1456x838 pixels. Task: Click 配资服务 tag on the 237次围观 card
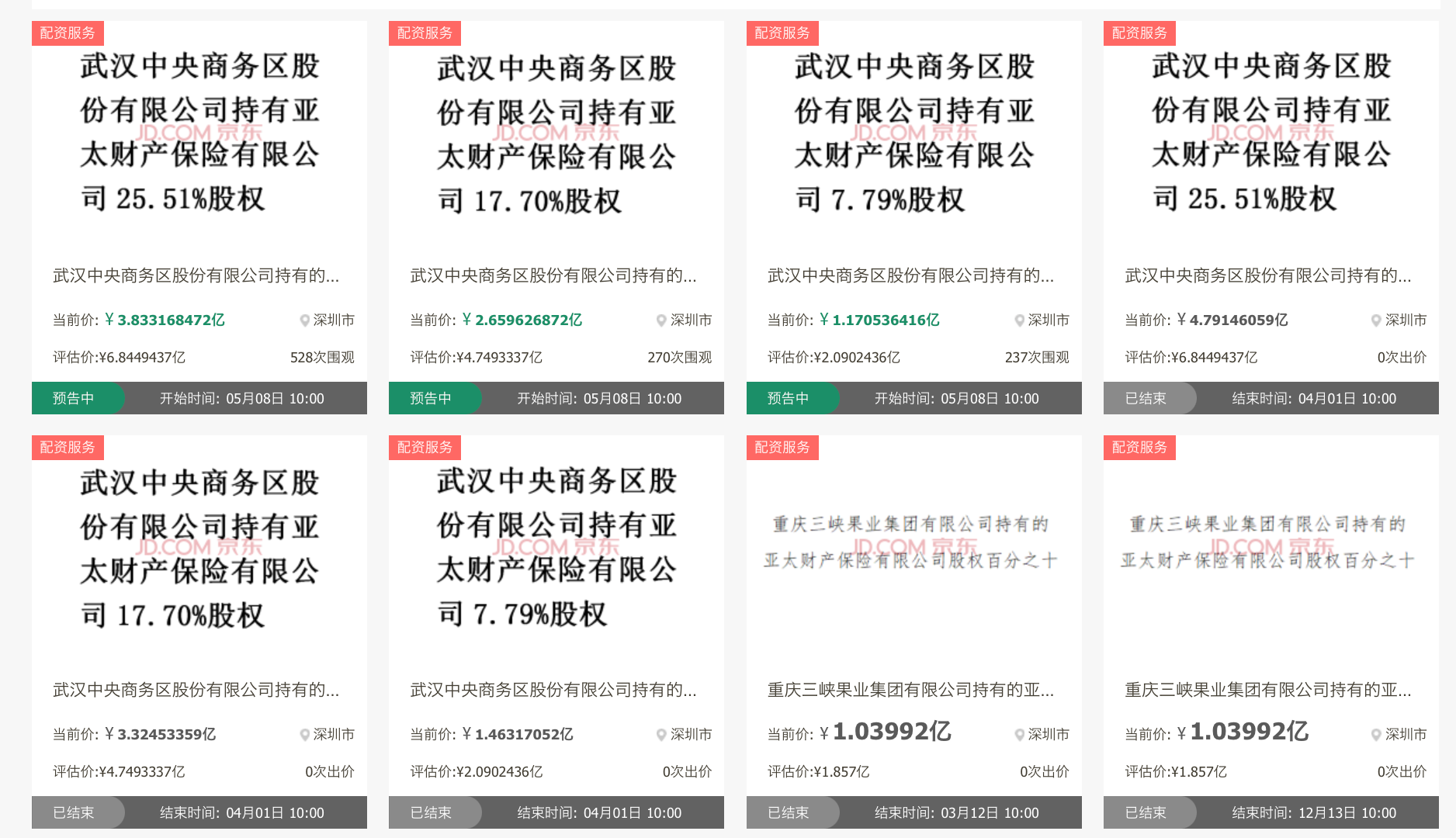coord(782,33)
